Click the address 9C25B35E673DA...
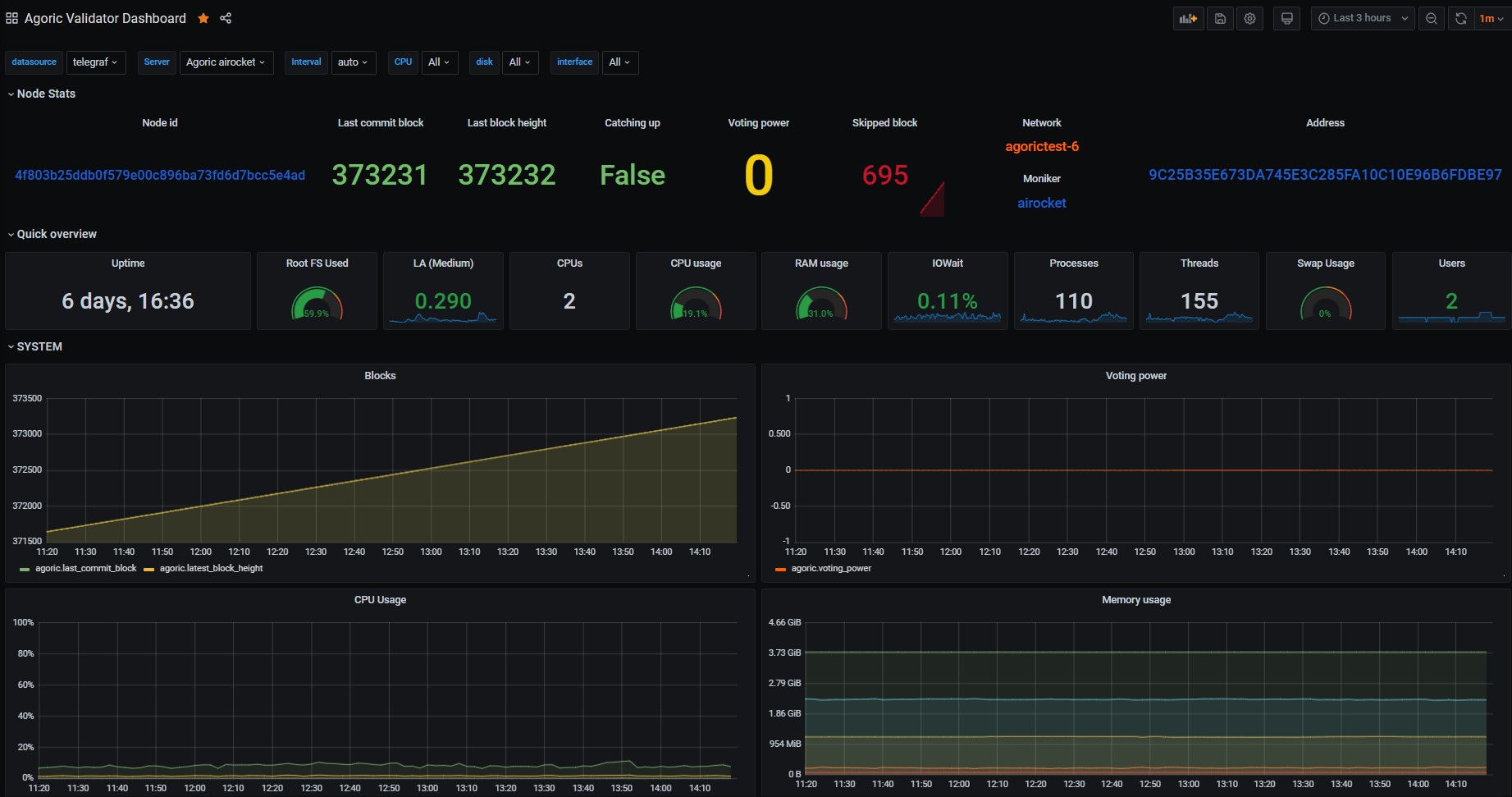1512x797 pixels. point(1325,175)
